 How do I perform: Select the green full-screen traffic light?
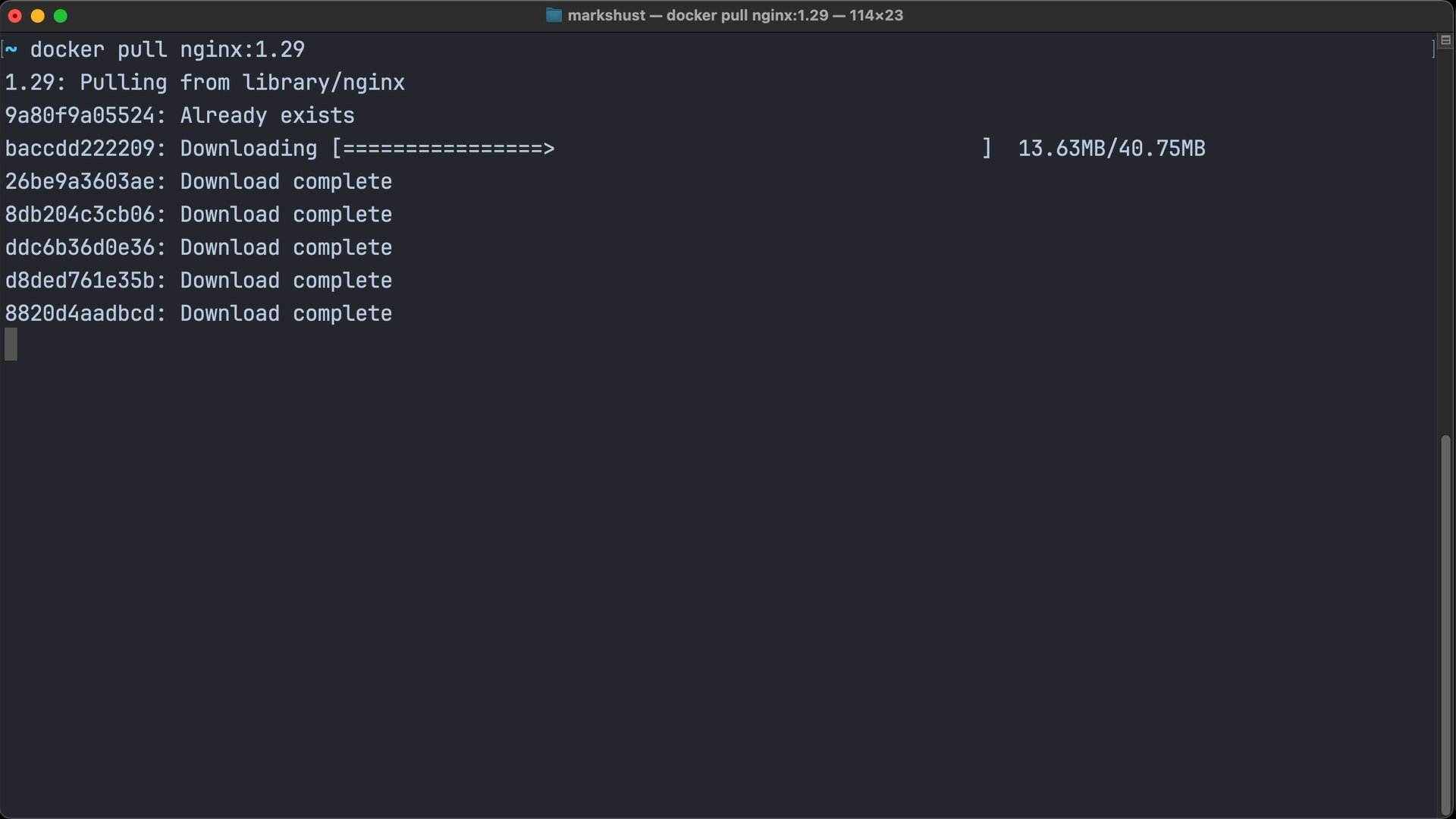click(x=61, y=15)
